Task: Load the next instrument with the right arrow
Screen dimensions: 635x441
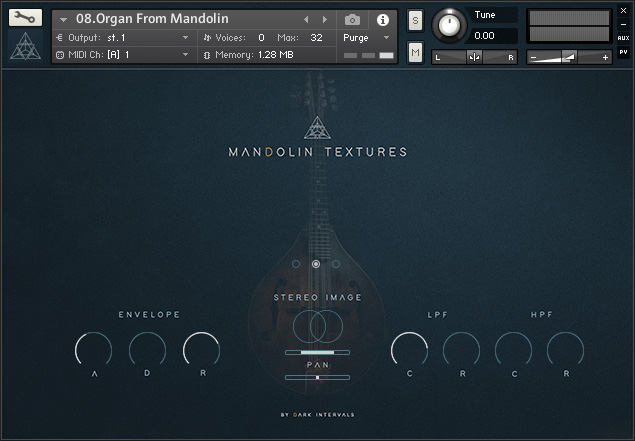Action: point(325,19)
